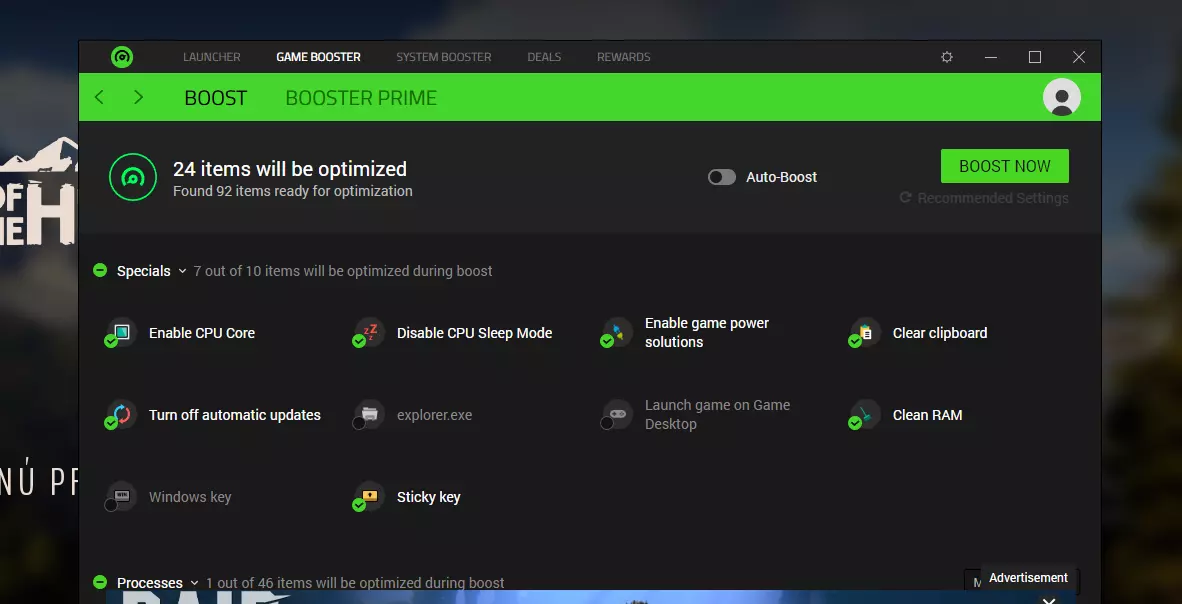Image resolution: width=1182 pixels, height=604 pixels.
Task: Open the user profile avatar
Action: [x=1061, y=97]
